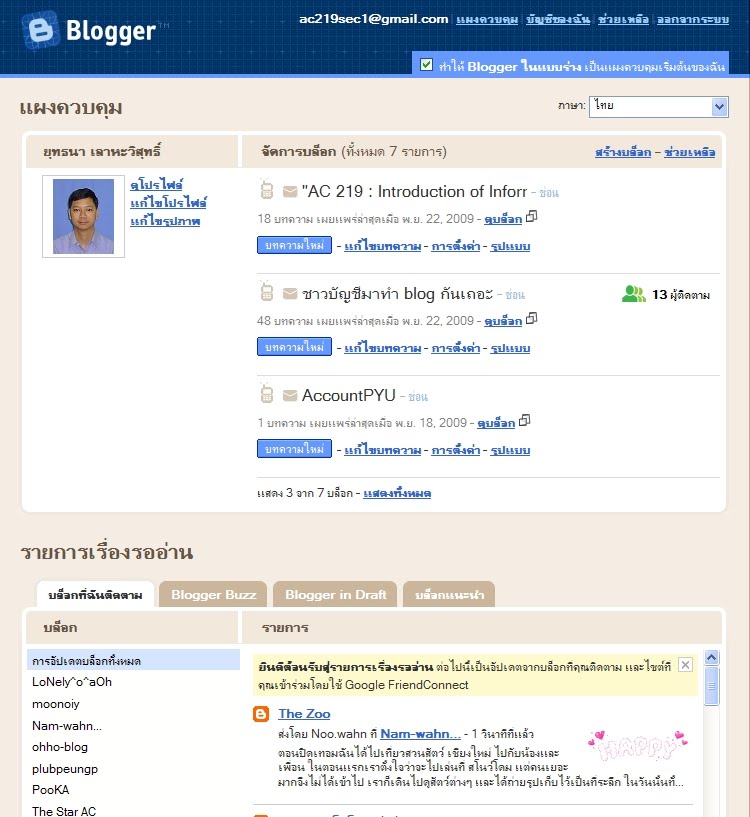
Task: Click บทความใหม่ button for AccountPYU blog
Action: [294, 449]
